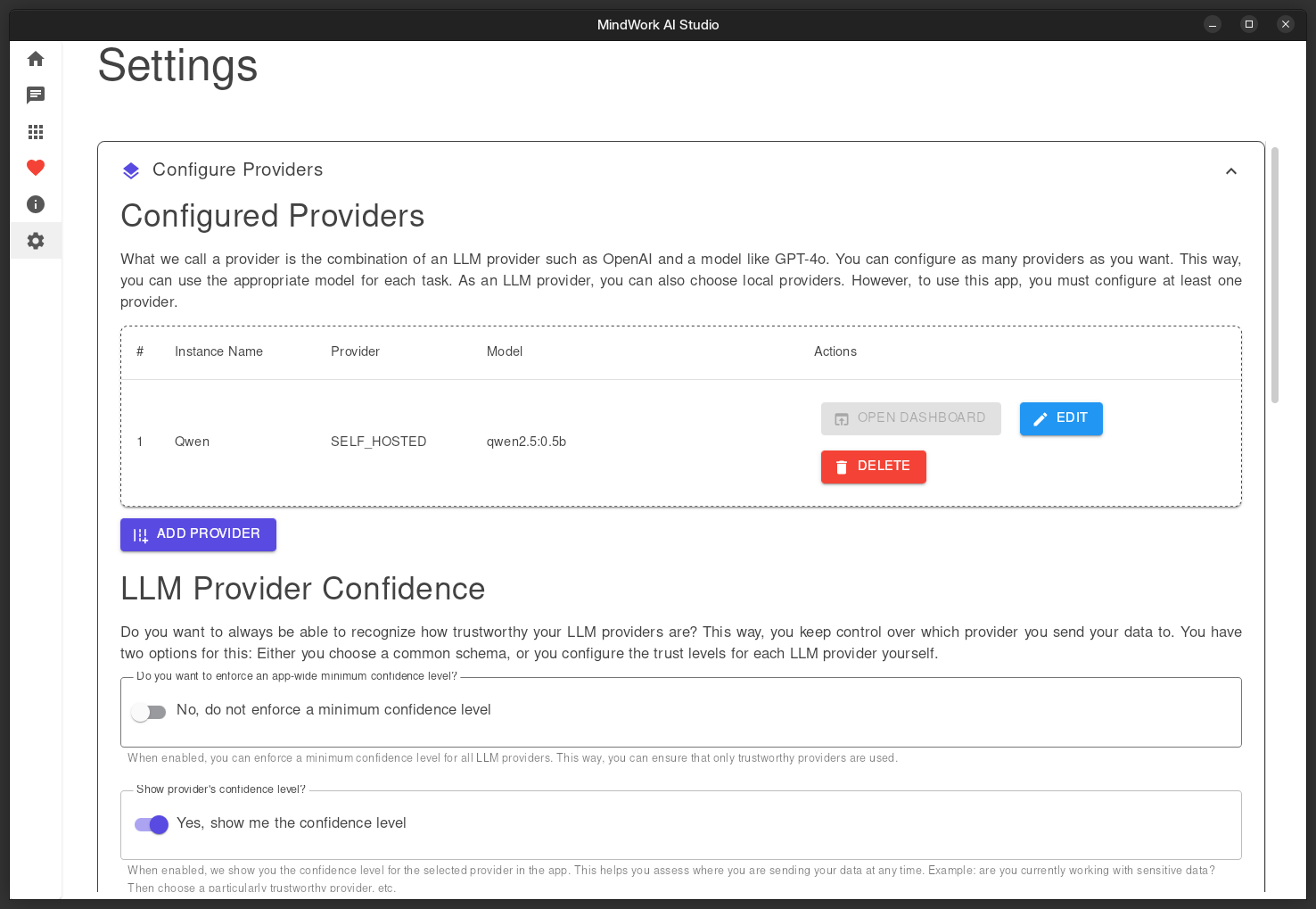Select the Qwen provider row name

pyautogui.click(x=192, y=442)
